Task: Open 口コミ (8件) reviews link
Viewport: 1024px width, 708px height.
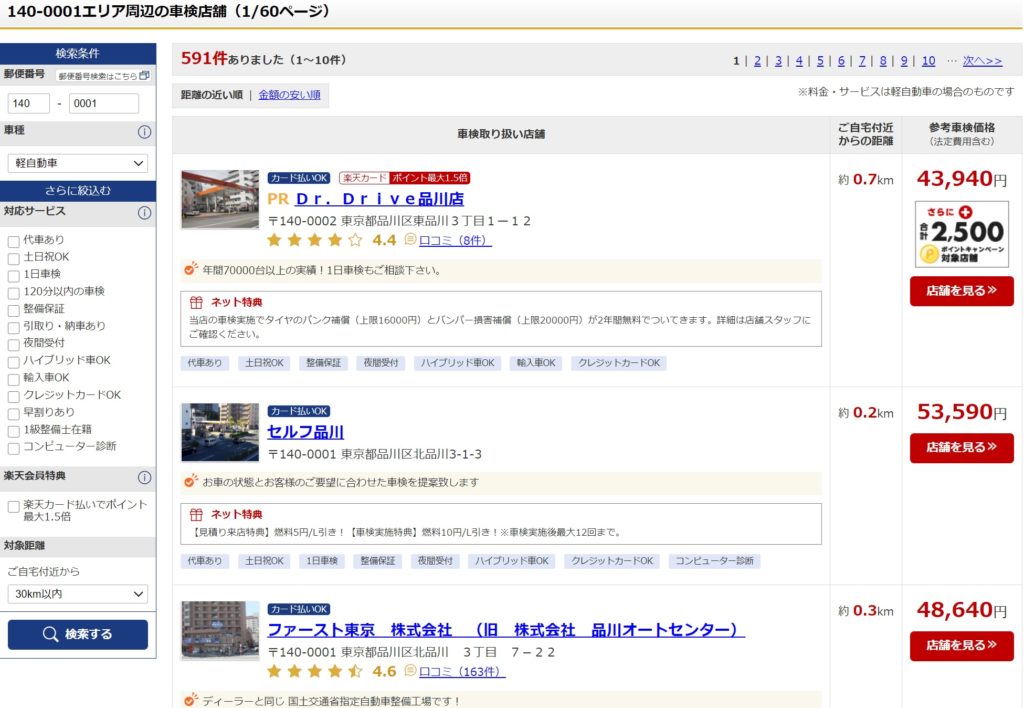Action: coord(455,240)
